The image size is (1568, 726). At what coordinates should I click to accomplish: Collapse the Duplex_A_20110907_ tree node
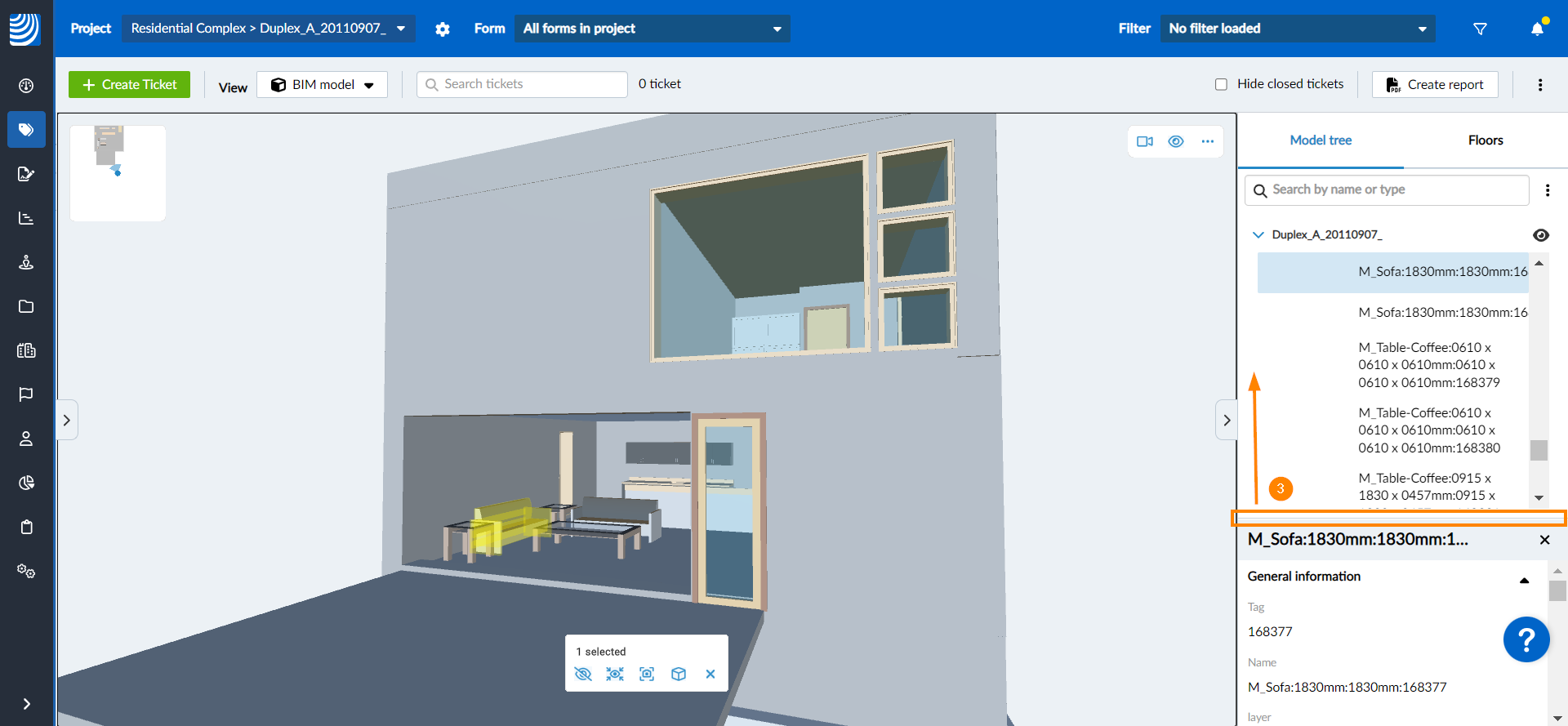pos(1258,235)
